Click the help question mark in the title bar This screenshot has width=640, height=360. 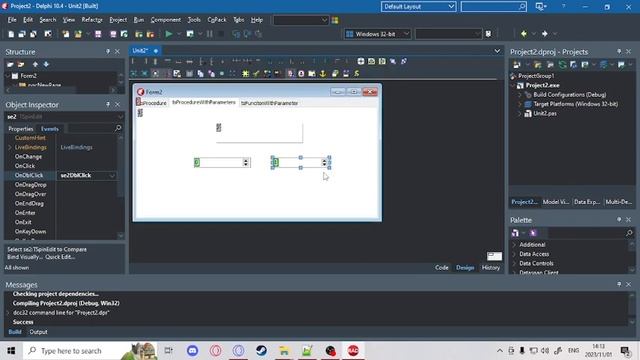tap(564, 7)
